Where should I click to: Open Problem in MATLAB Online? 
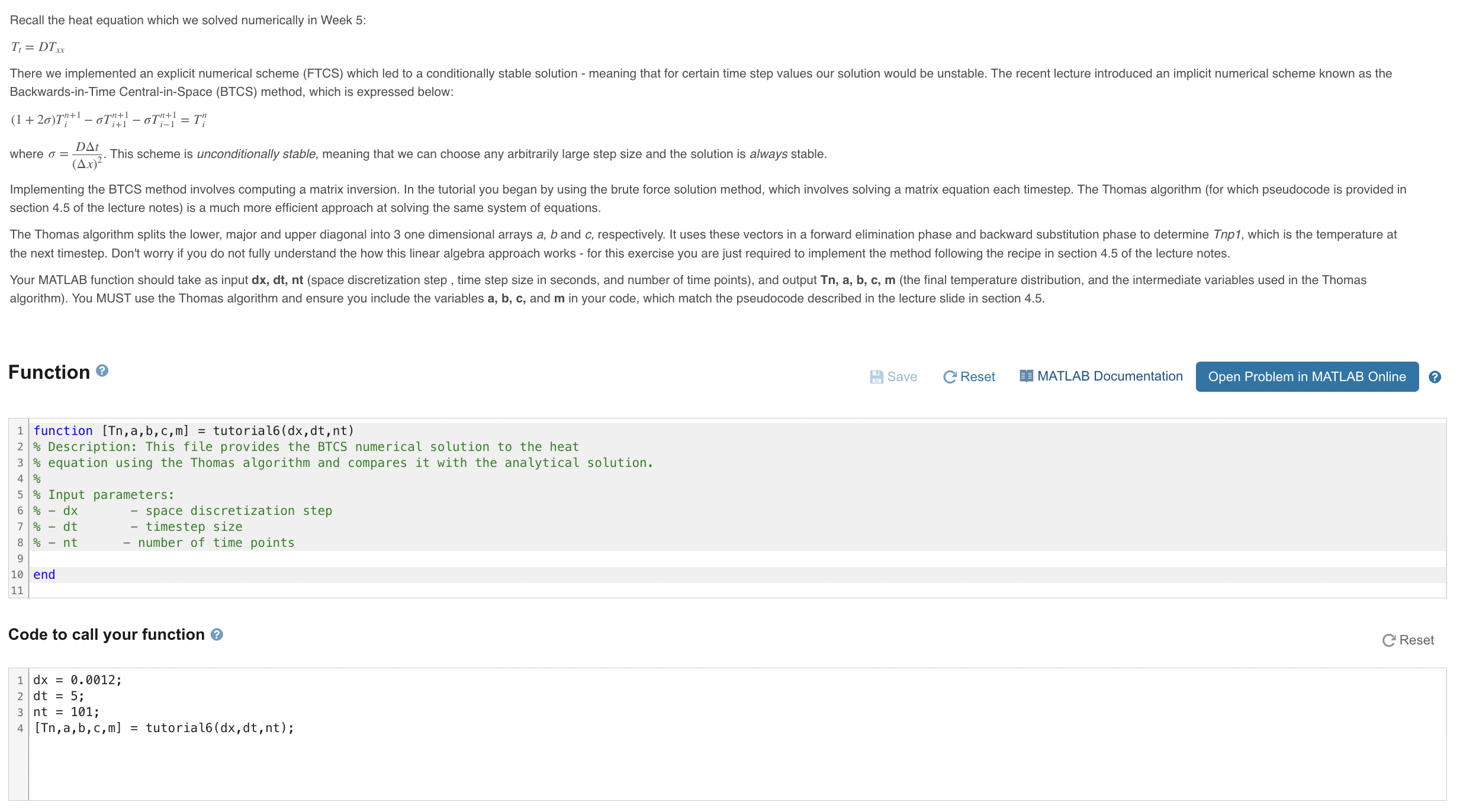(x=1307, y=376)
